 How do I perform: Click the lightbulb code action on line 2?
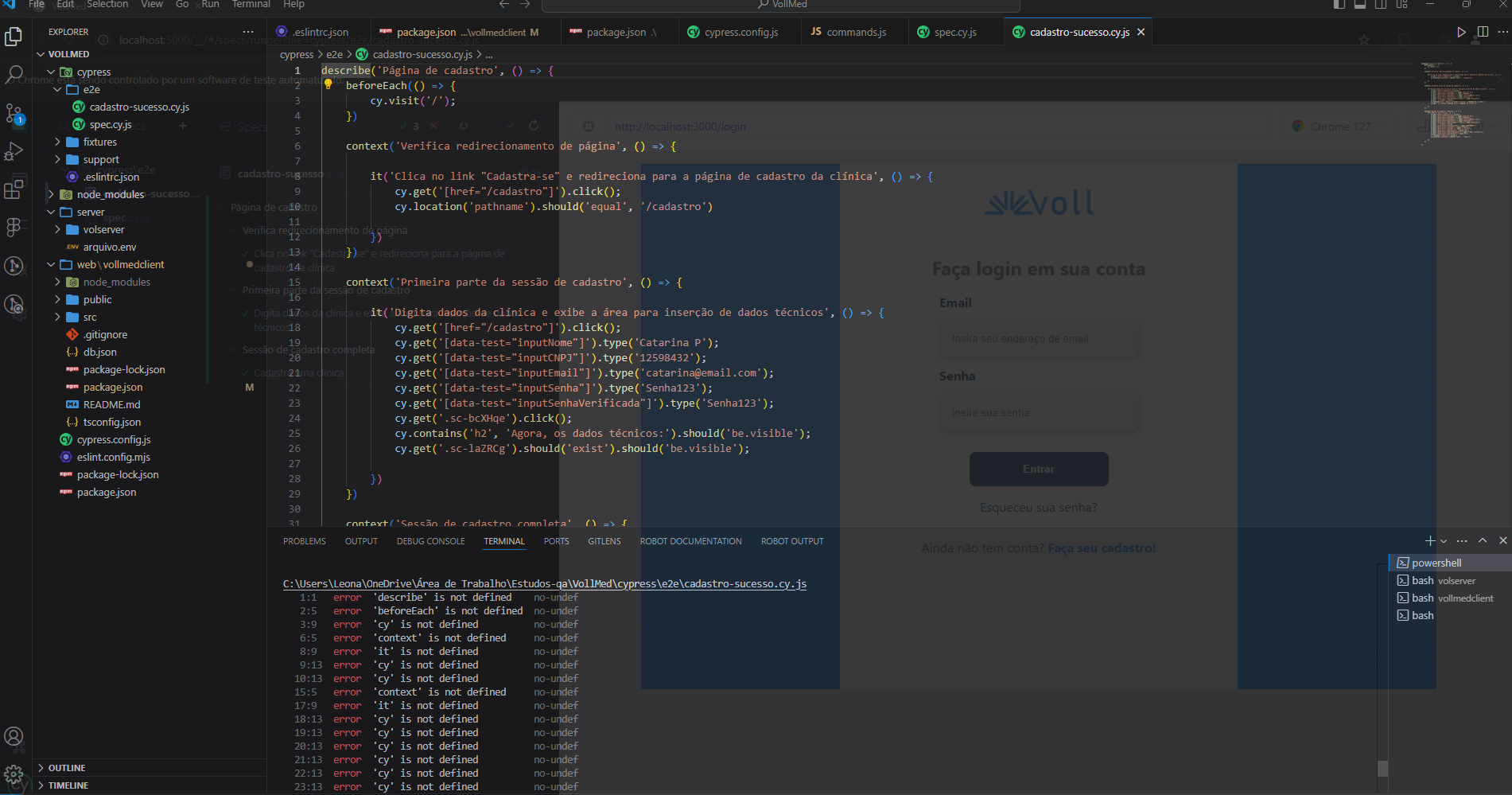[x=328, y=84]
